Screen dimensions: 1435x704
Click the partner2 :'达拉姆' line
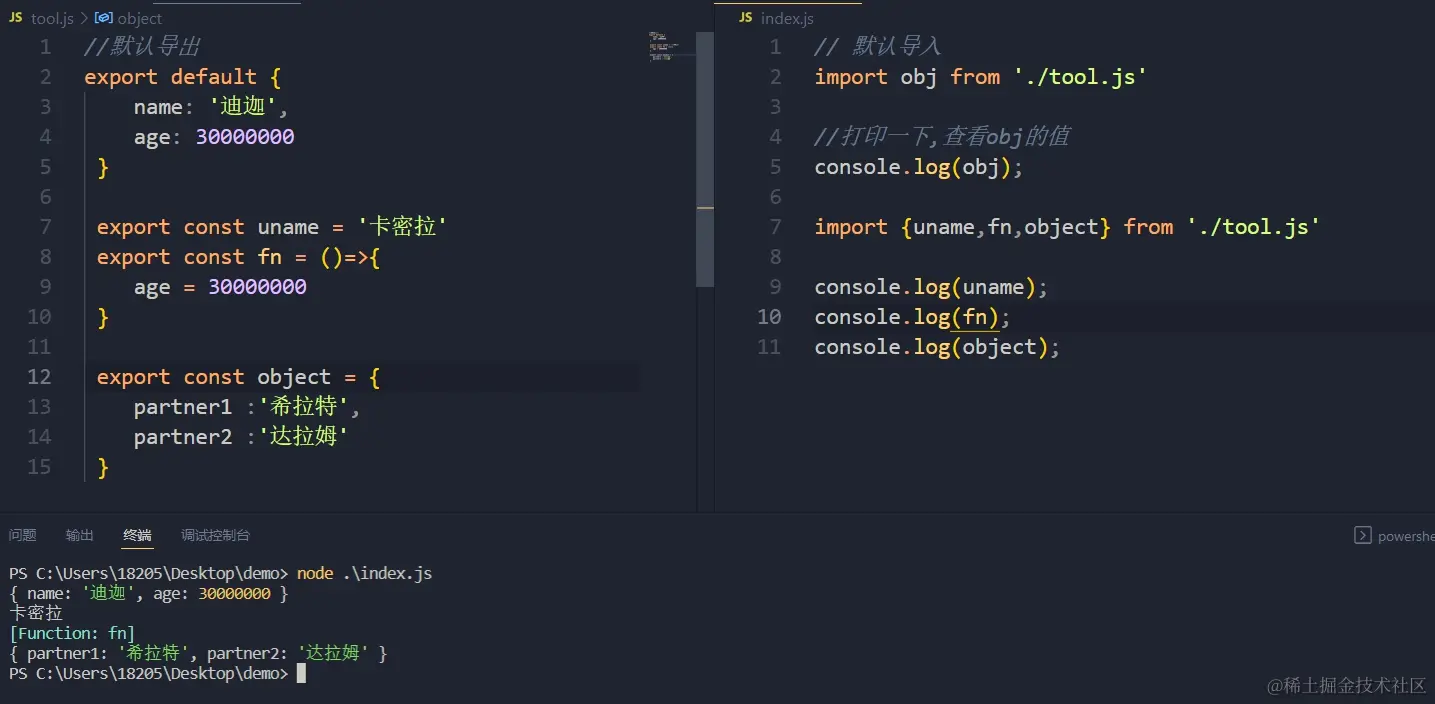[240, 437]
